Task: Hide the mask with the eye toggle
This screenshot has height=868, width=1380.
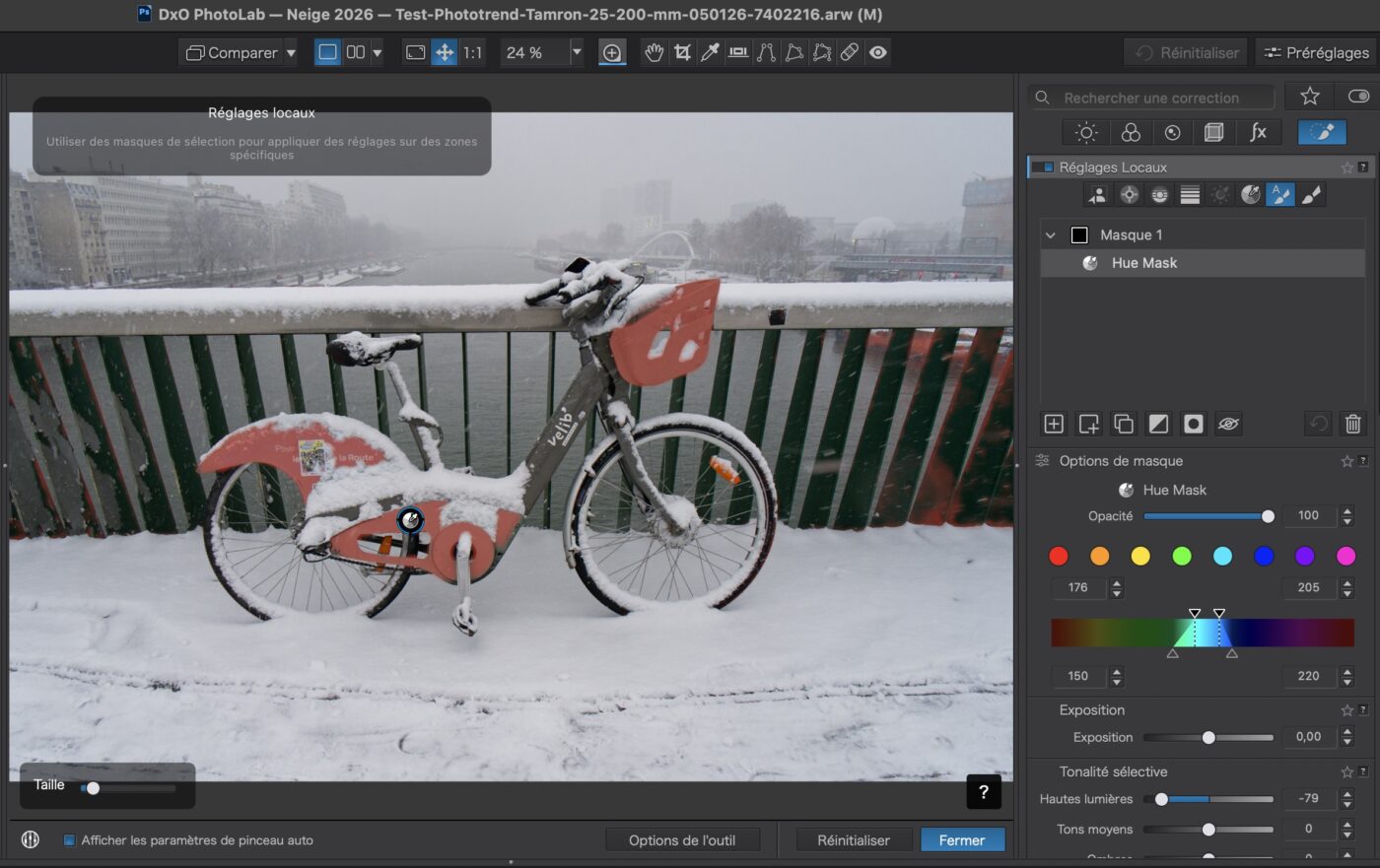Action: pos(1228,424)
